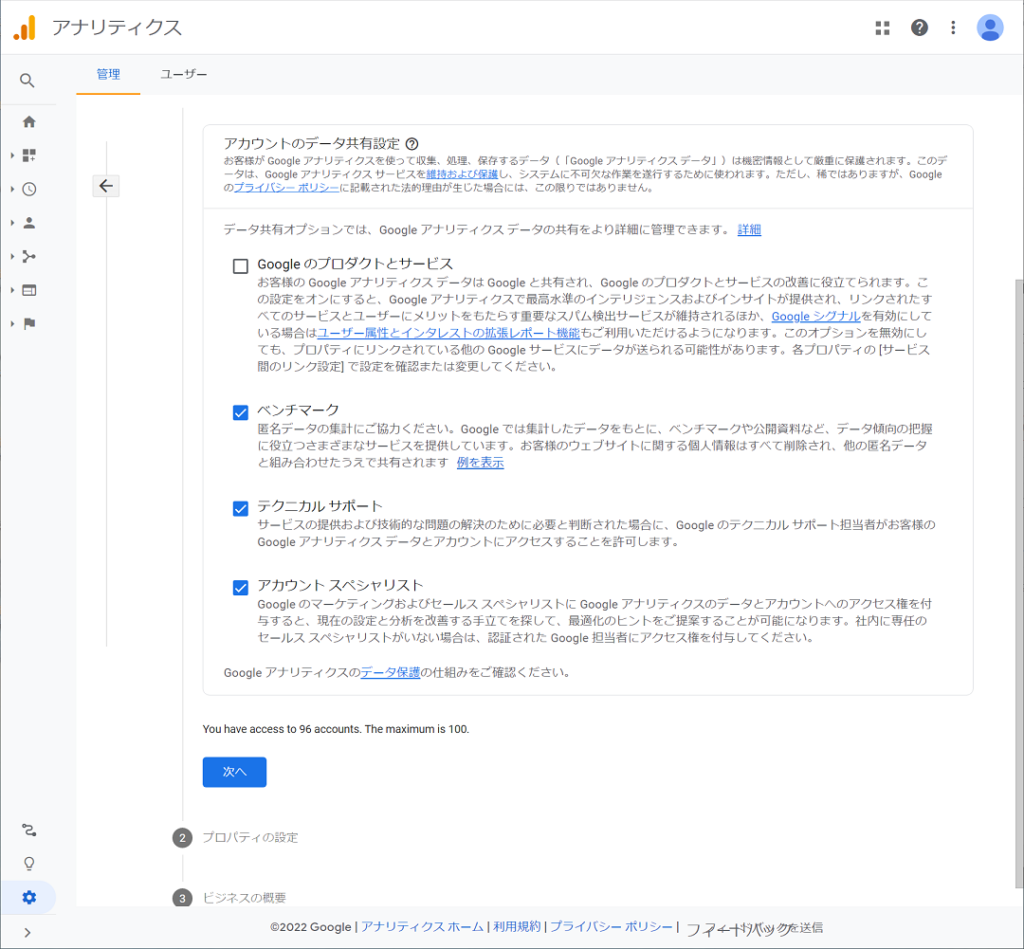
Task: Open the Google apps grid
Action: coord(882,27)
